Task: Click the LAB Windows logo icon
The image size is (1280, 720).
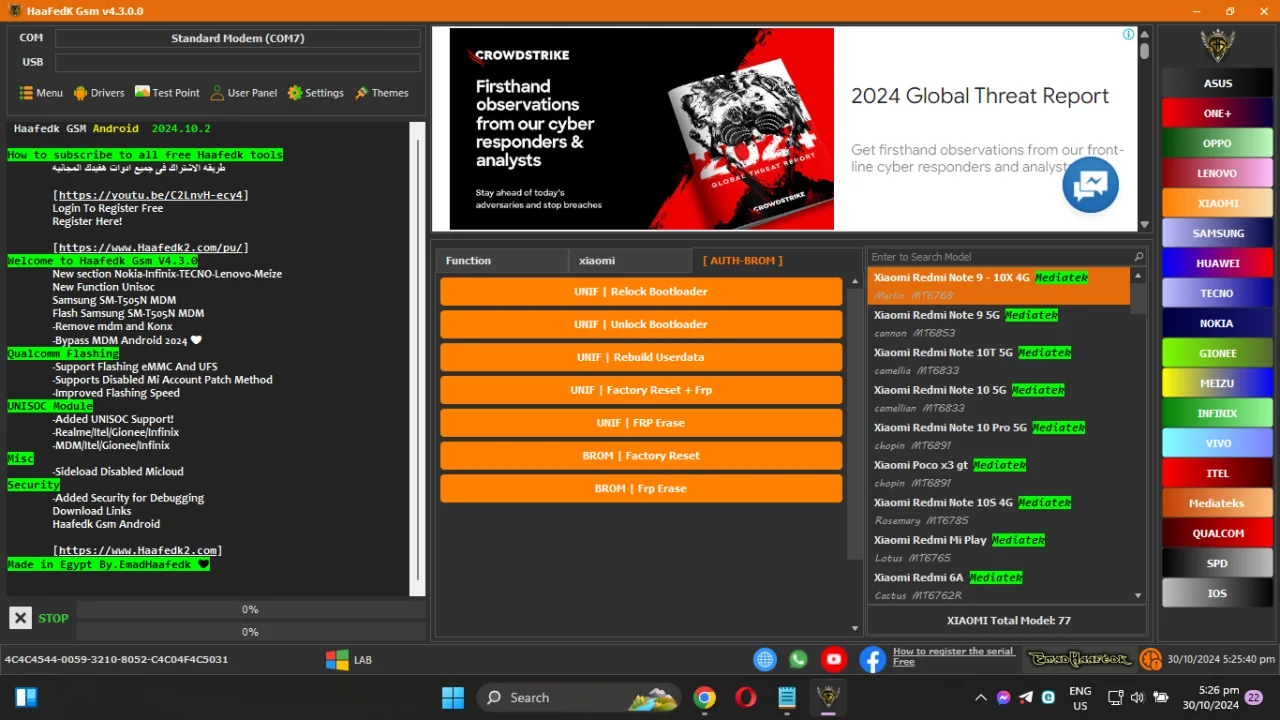Action: pyautogui.click(x=337, y=660)
